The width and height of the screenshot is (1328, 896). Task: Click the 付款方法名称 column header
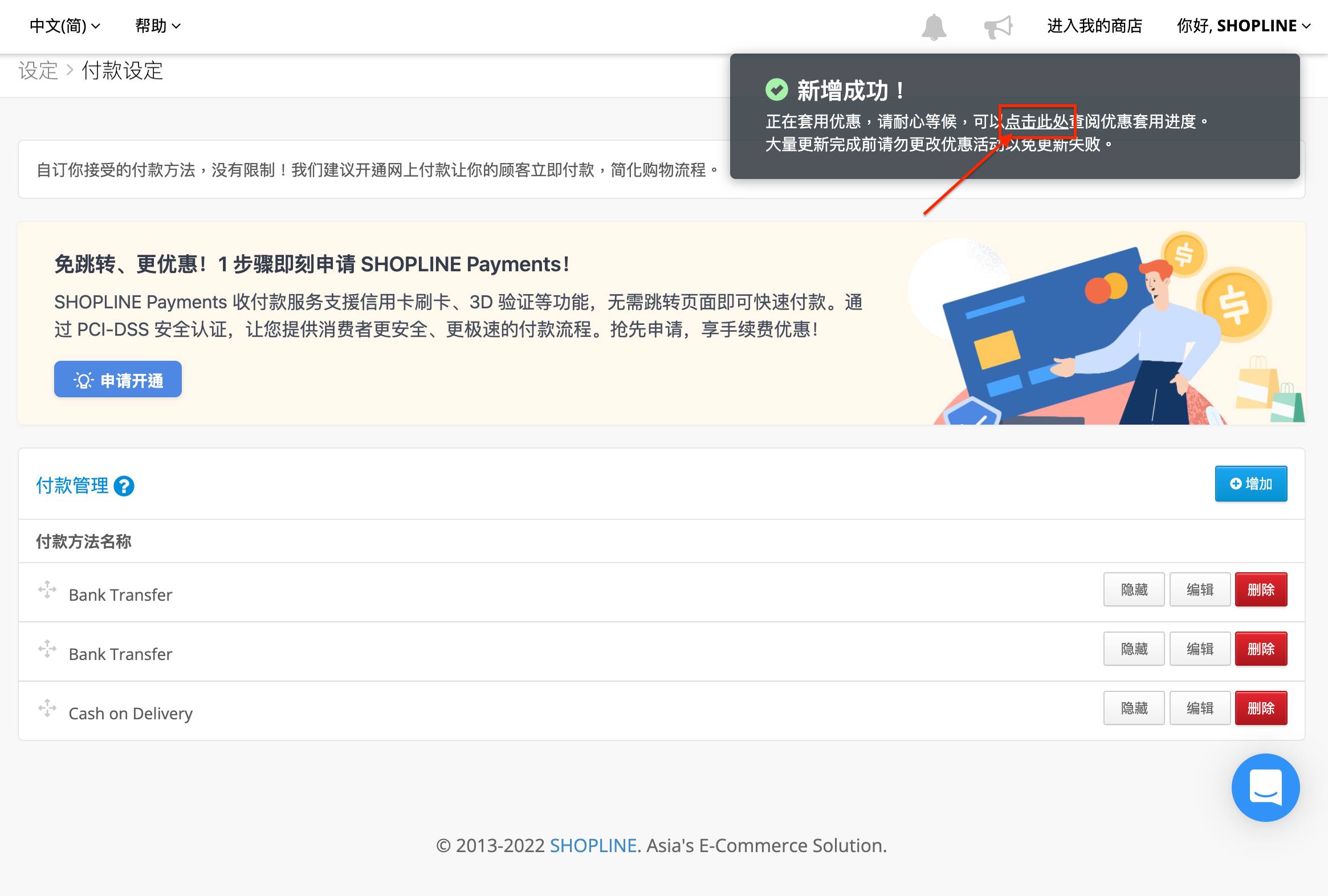tap(83, 541)
